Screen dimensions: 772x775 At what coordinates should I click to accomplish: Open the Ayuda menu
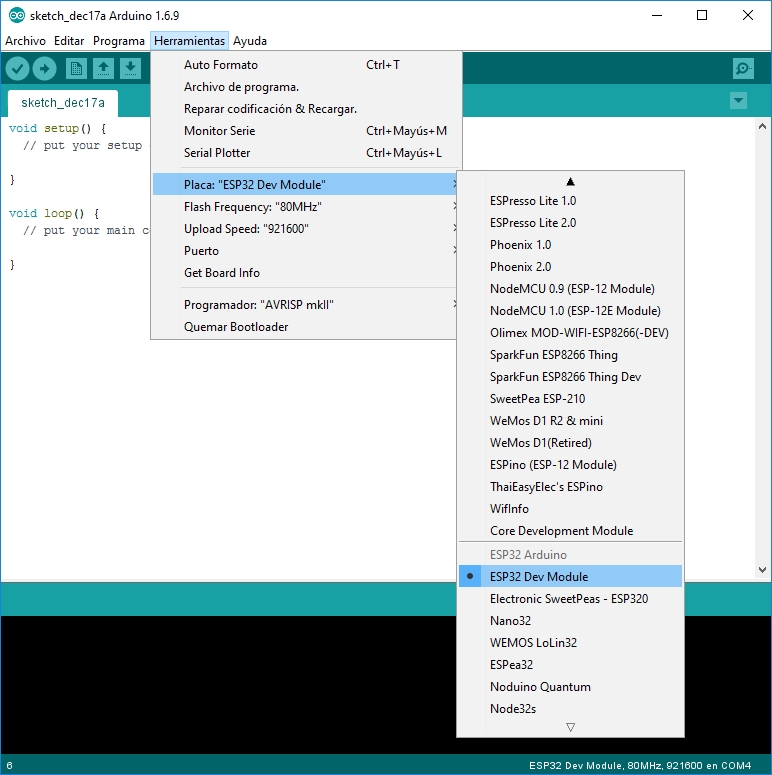pyautogui.click(x=250, y=41)
